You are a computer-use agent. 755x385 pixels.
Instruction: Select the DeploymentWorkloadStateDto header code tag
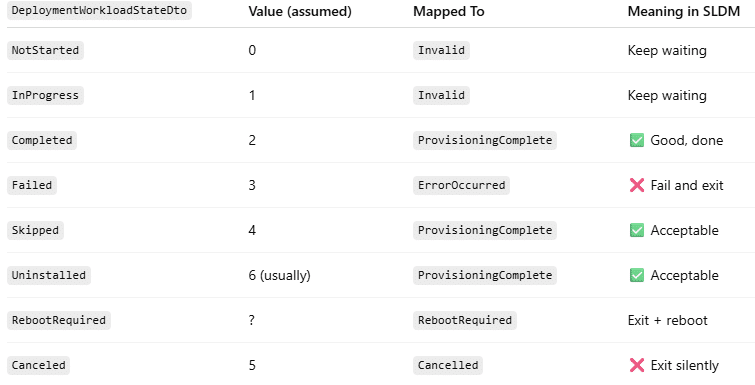tap(99, 11)
